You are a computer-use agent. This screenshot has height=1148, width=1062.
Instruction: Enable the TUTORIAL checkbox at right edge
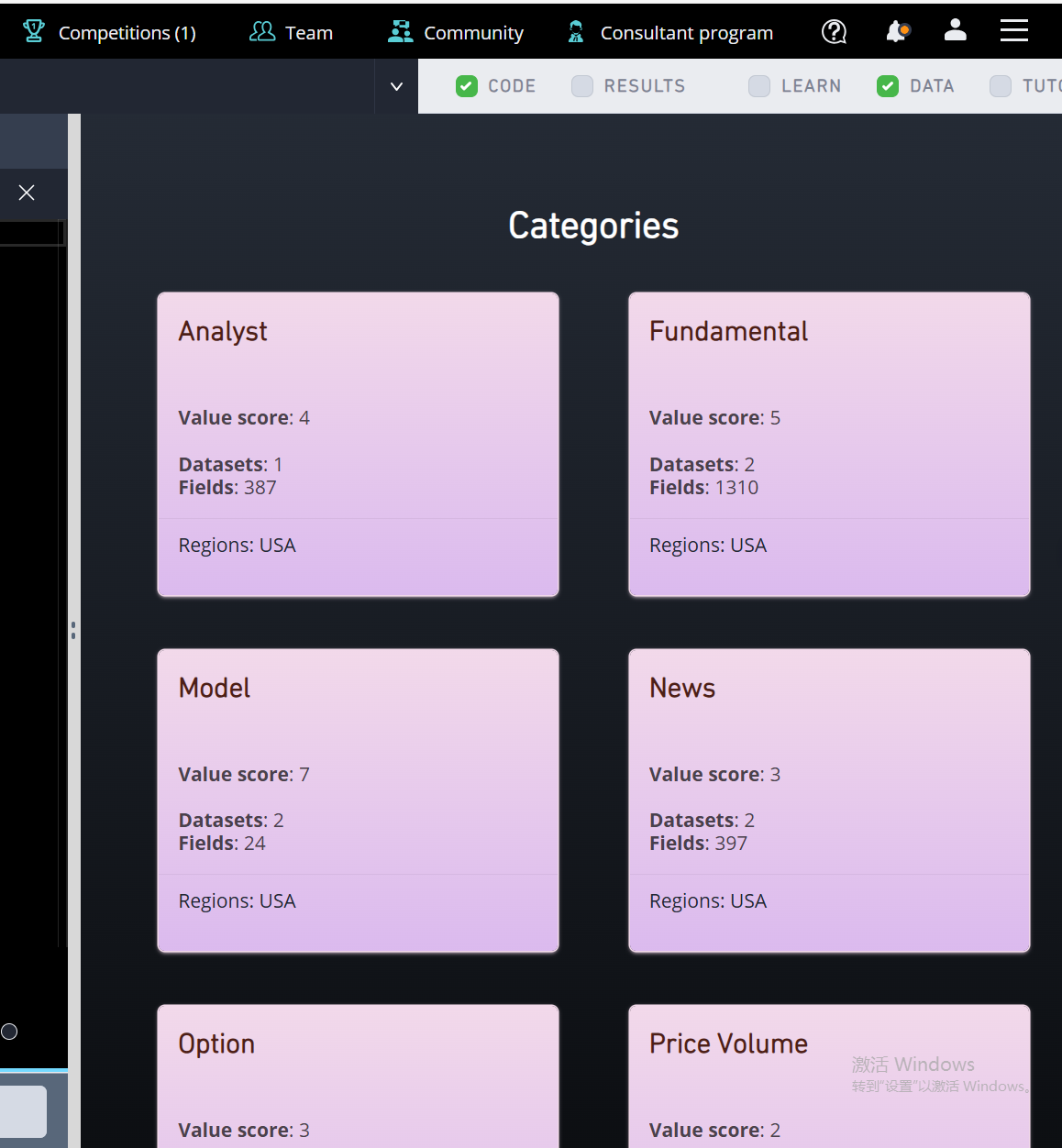click(x=1001, y=86)
